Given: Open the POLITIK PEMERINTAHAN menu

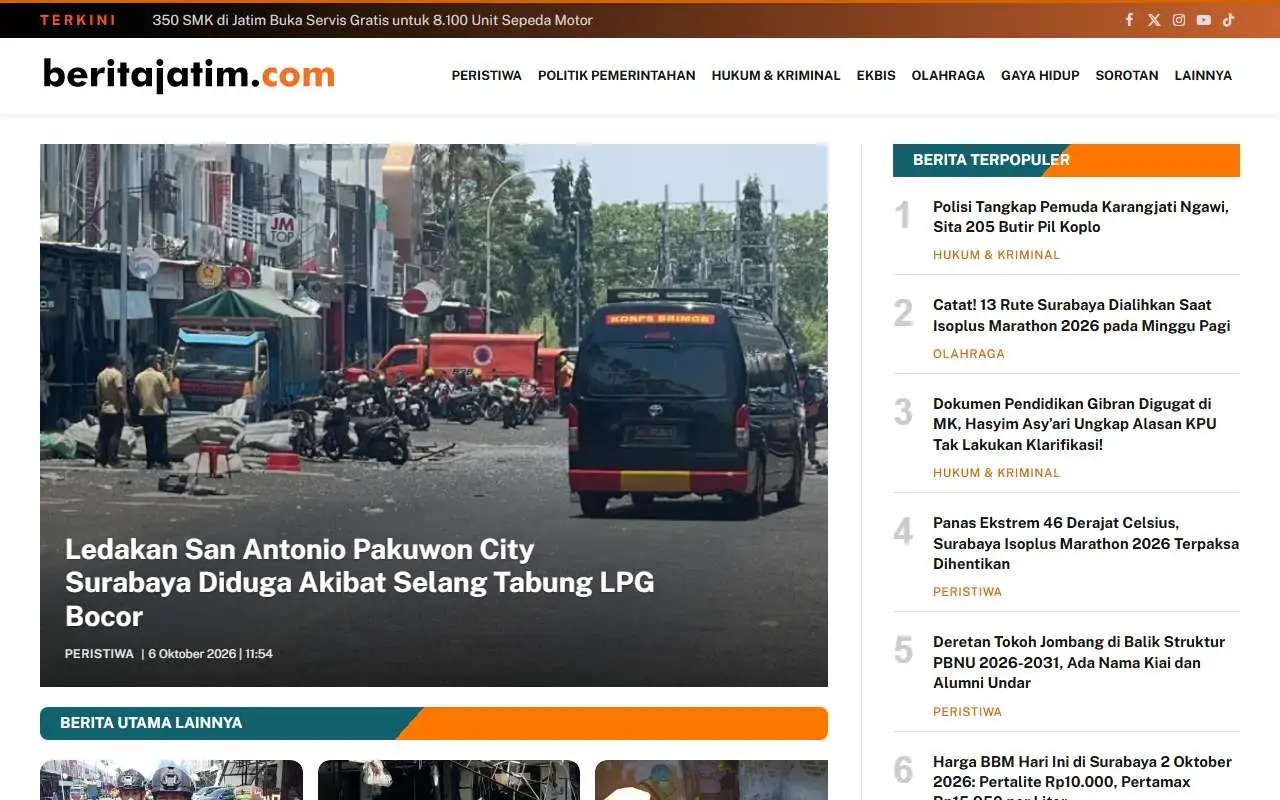Looking at the screenshot, I should tap(616, 75).
